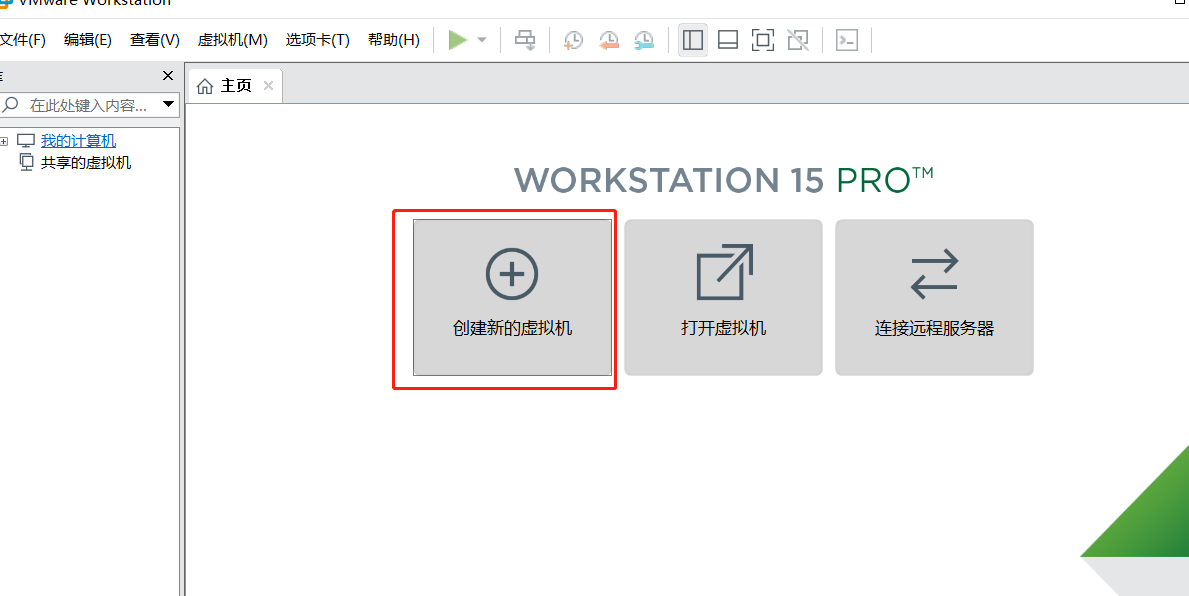
Task: Close the 主页 tab
Action: [x=268, y=86]
